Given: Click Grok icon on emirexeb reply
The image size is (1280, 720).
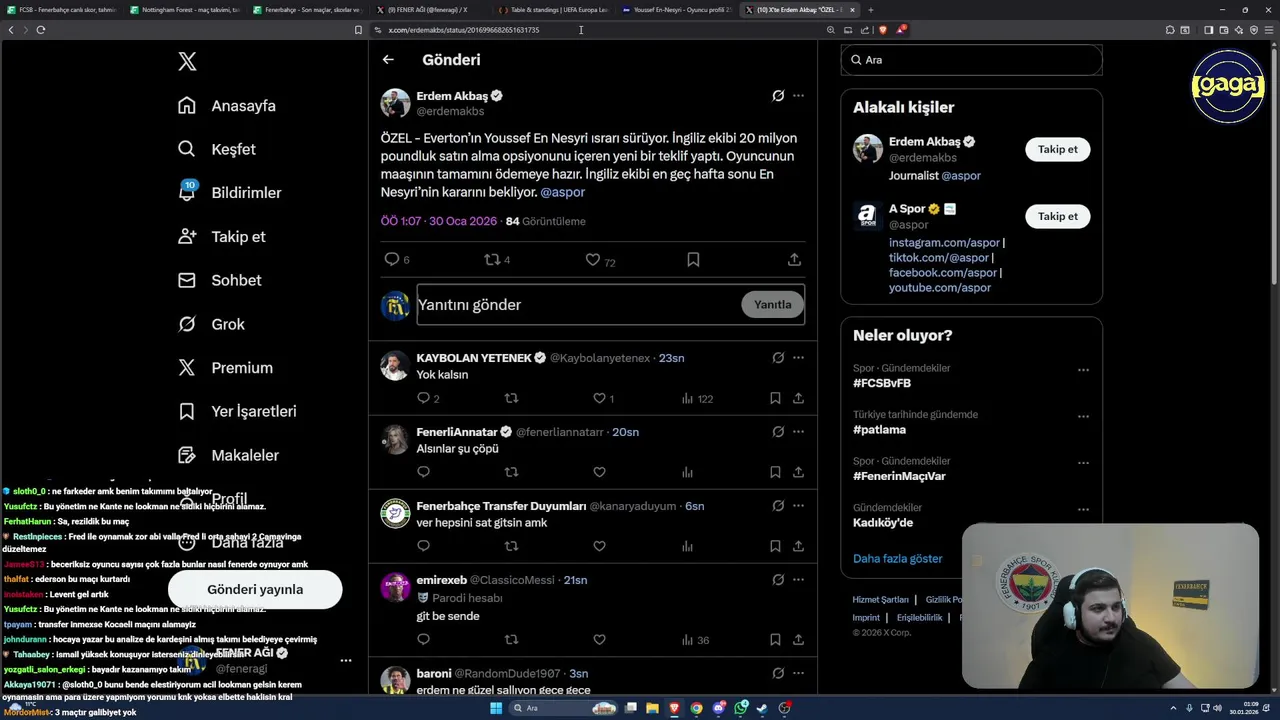Looking at the screenshot, I should pos(778,579).
